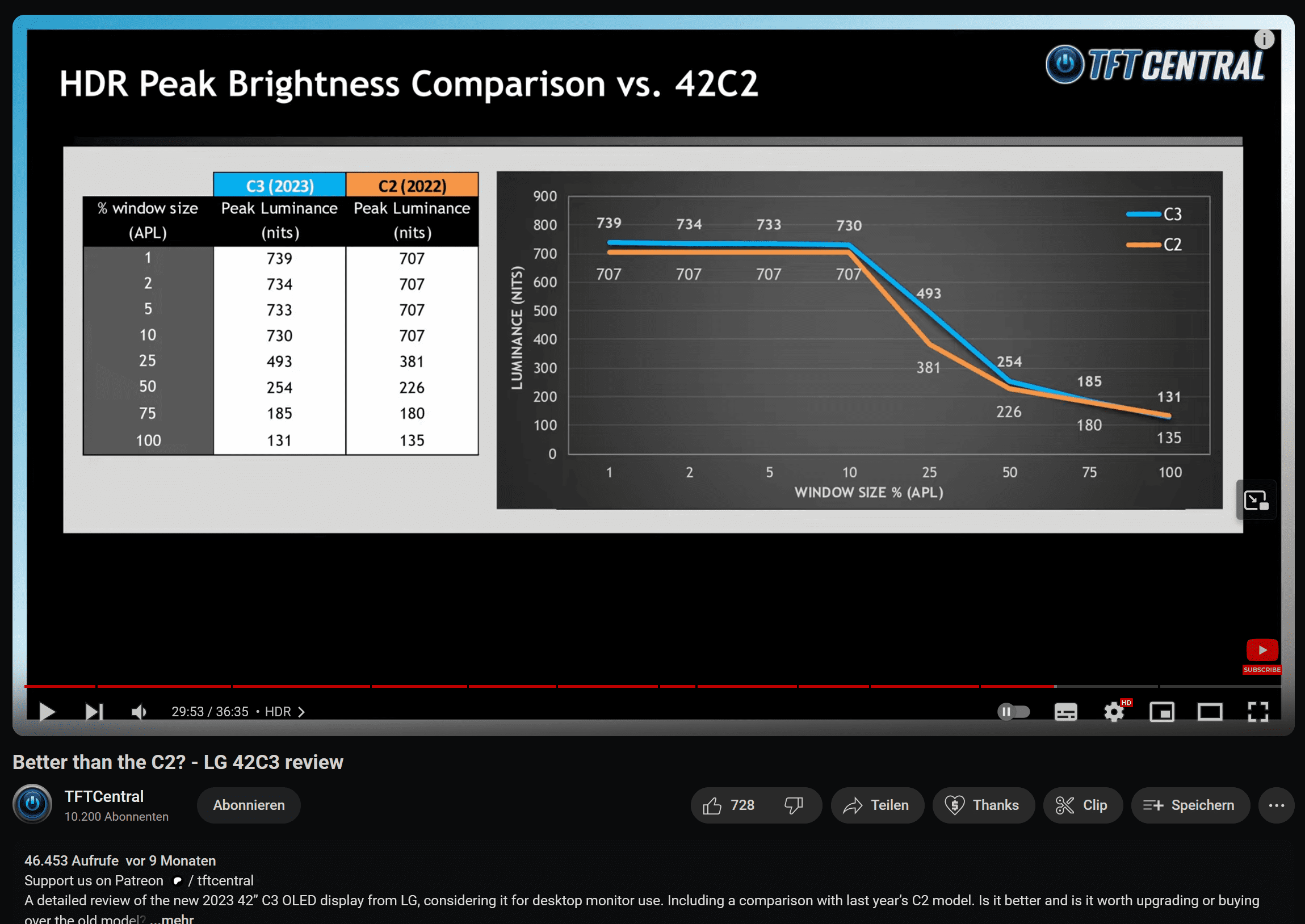
Task: Open the video info card icon
Action: coord(1264,39)
